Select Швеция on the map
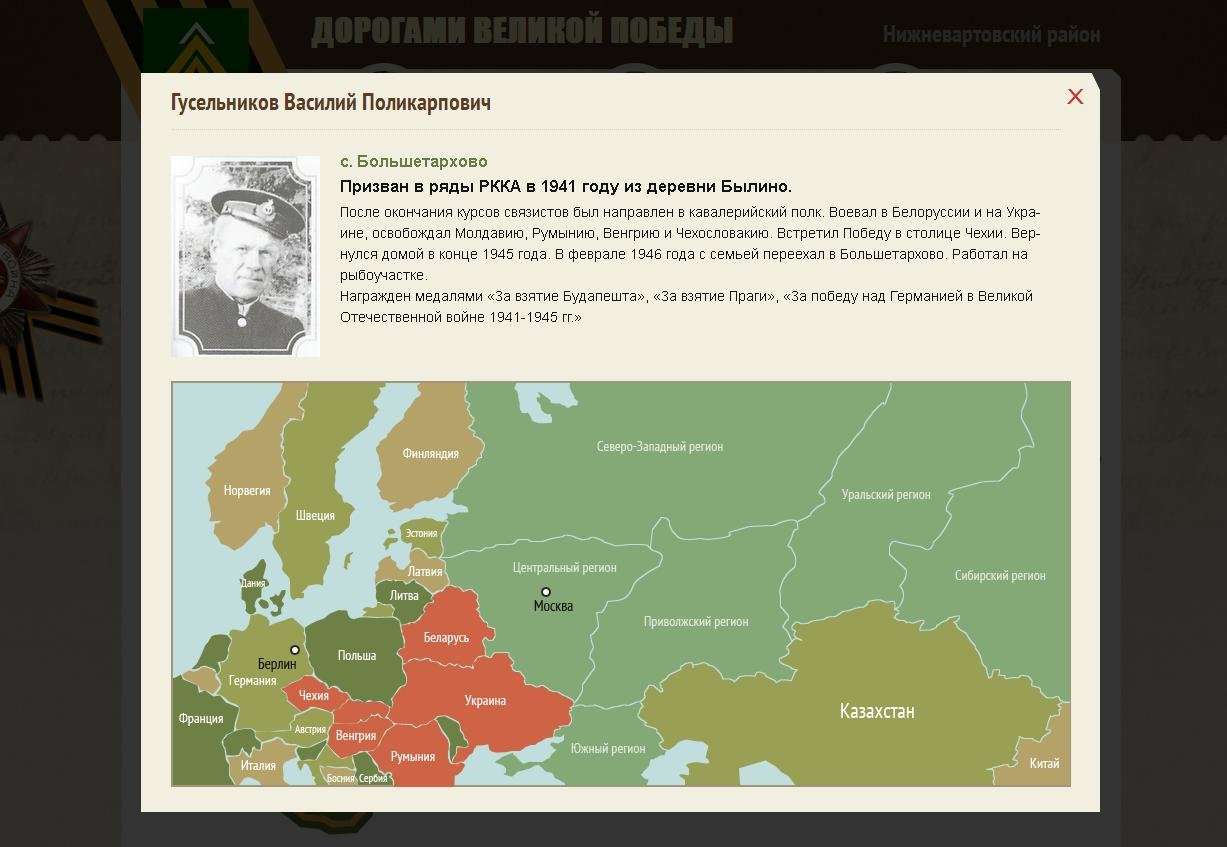 pos(315,515)
